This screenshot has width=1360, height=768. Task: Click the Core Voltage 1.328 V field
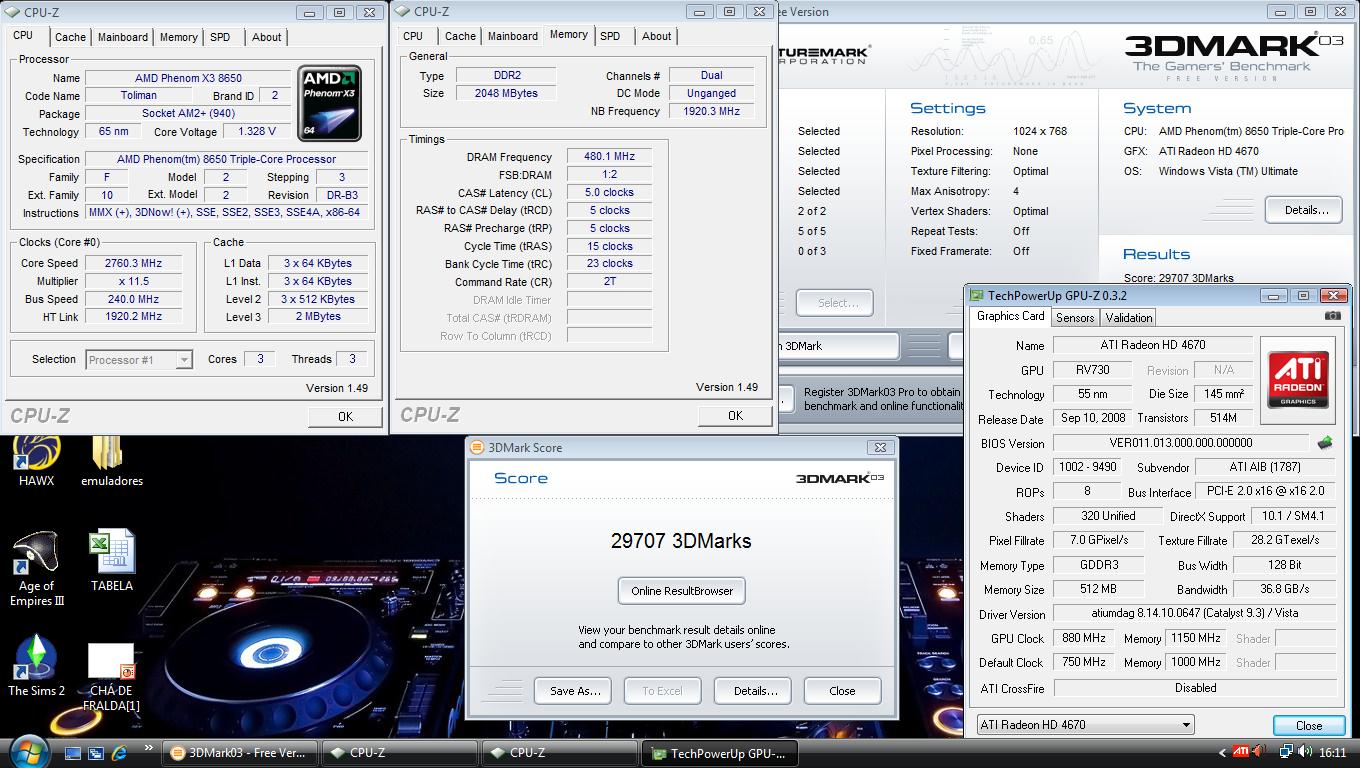click(x=257, y=132)
